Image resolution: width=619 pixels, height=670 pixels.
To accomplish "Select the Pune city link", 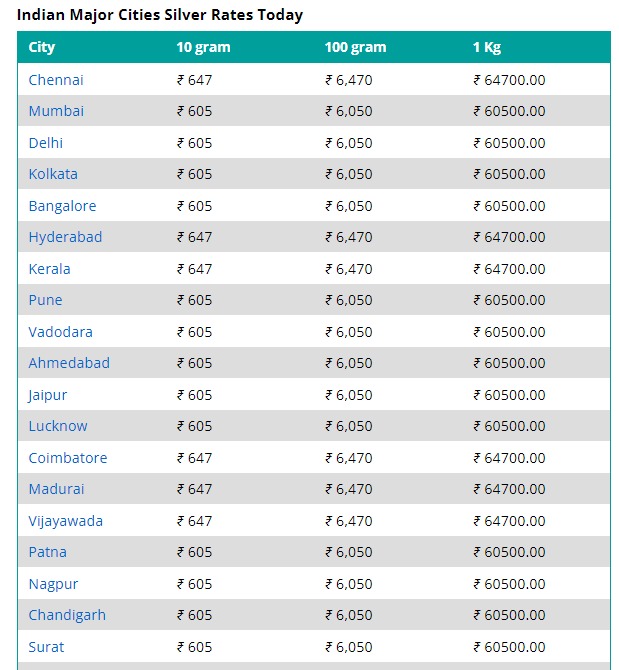I will click(x=45, y=300).
